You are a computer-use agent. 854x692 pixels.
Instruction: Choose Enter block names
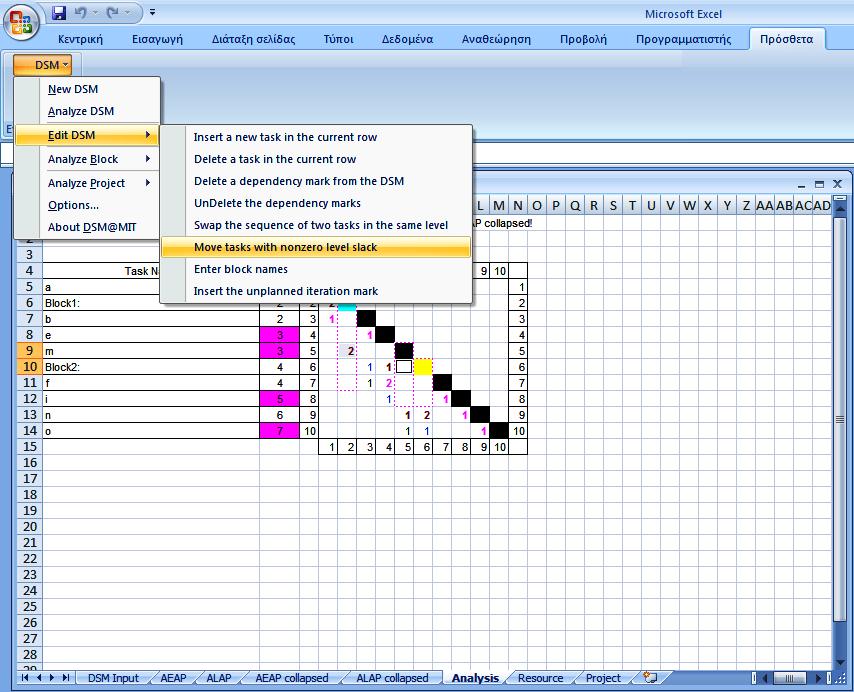pos(316,269)
